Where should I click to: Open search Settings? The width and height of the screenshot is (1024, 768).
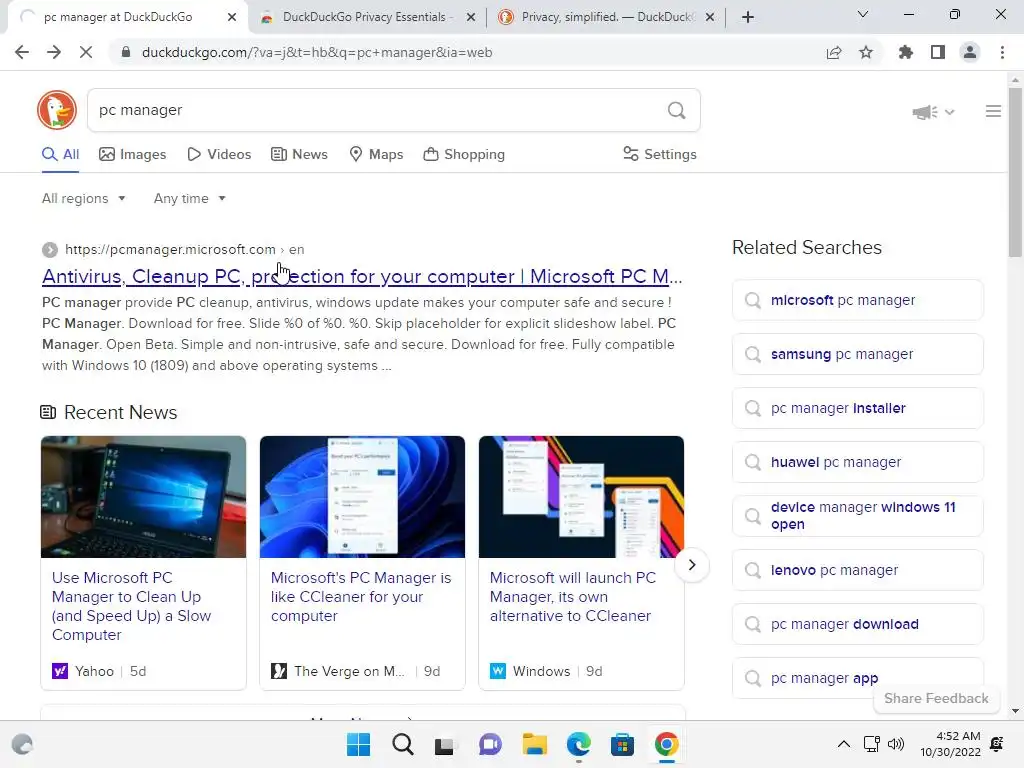click(x=660, y=155)
